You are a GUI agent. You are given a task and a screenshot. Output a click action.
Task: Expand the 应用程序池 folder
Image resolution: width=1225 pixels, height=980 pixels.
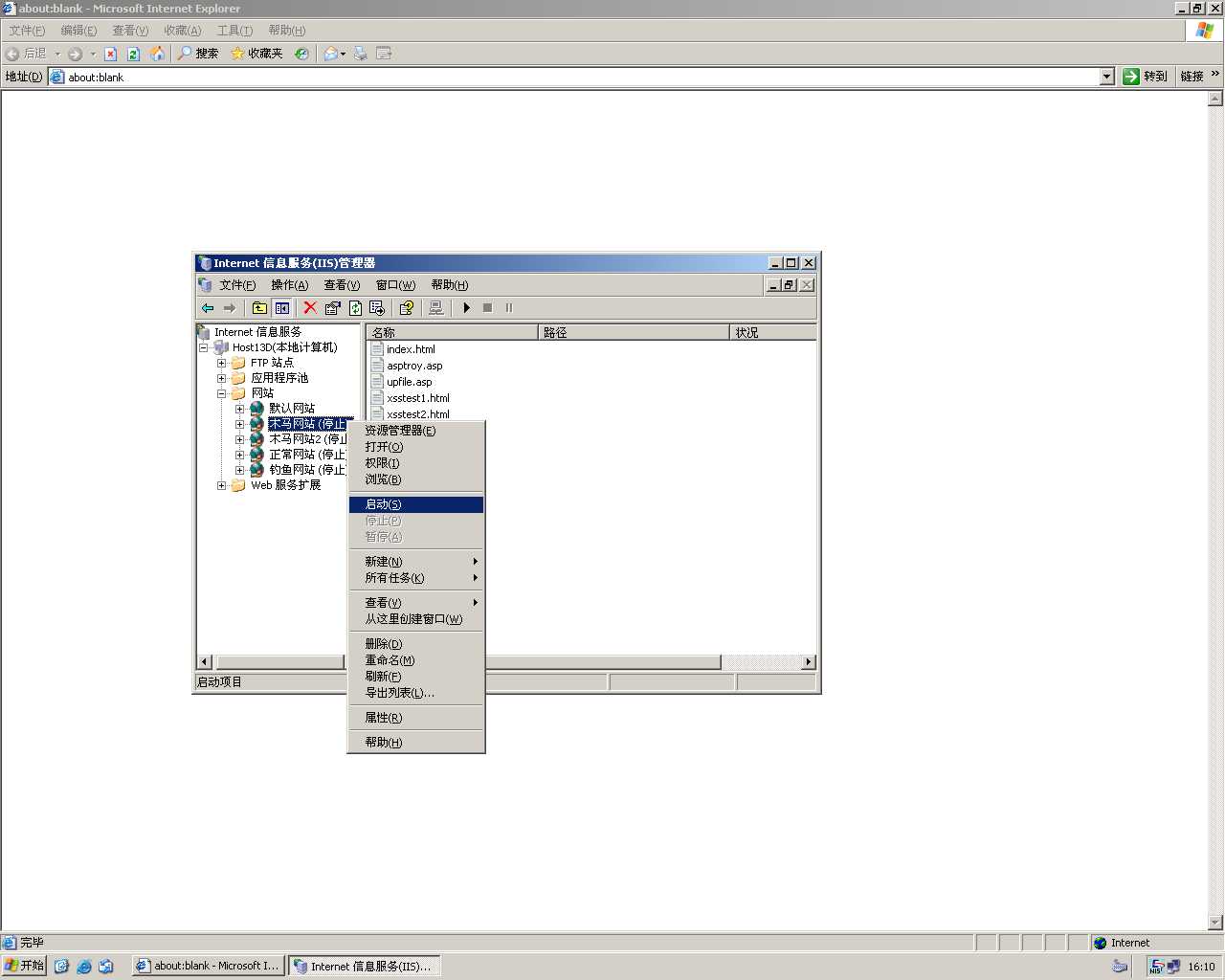222,378
